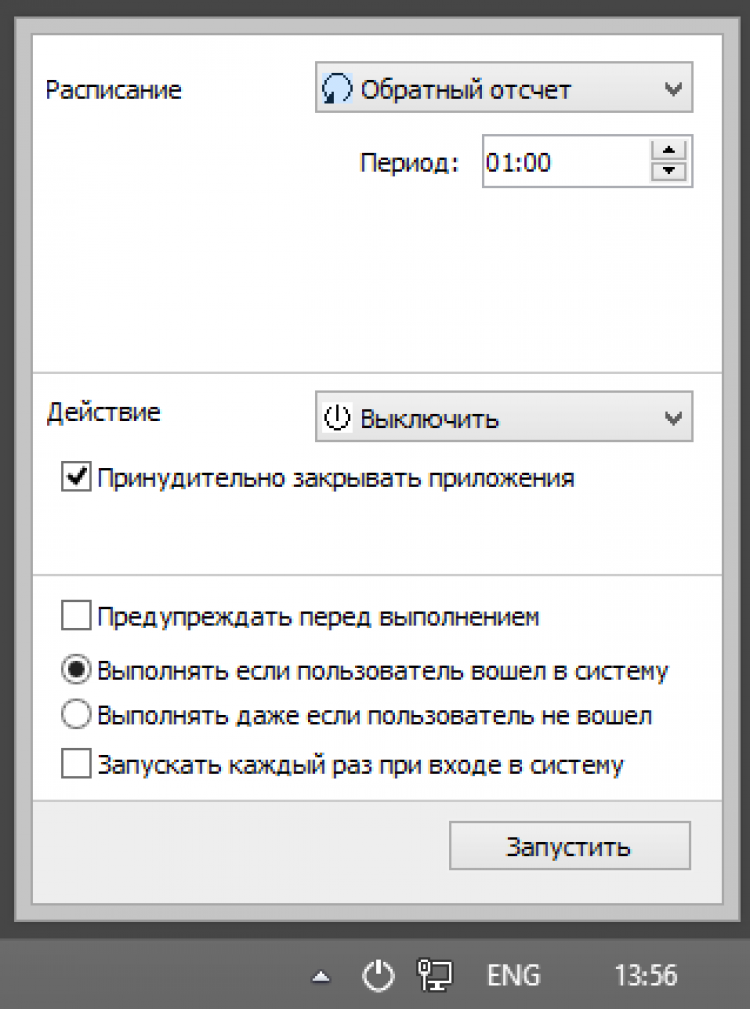Viewport: 750px width, 1009px height.
Task: Expand schedule dropdown using its chevron arrow
Action: click(x=674, y=90)
